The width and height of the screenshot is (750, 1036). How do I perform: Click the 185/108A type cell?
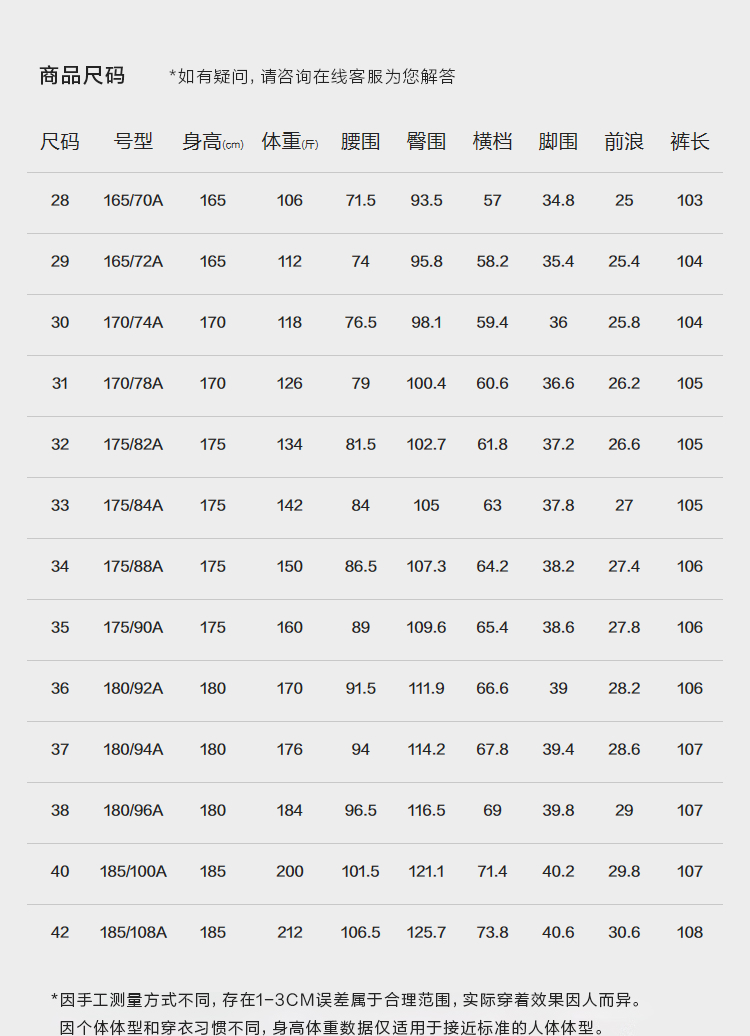[133, 932]
